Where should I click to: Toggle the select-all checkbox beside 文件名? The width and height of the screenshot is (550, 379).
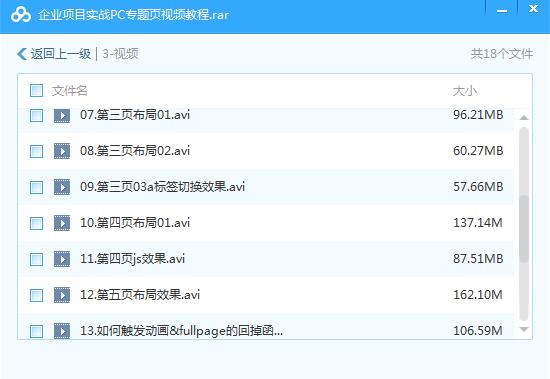(36, 91)
